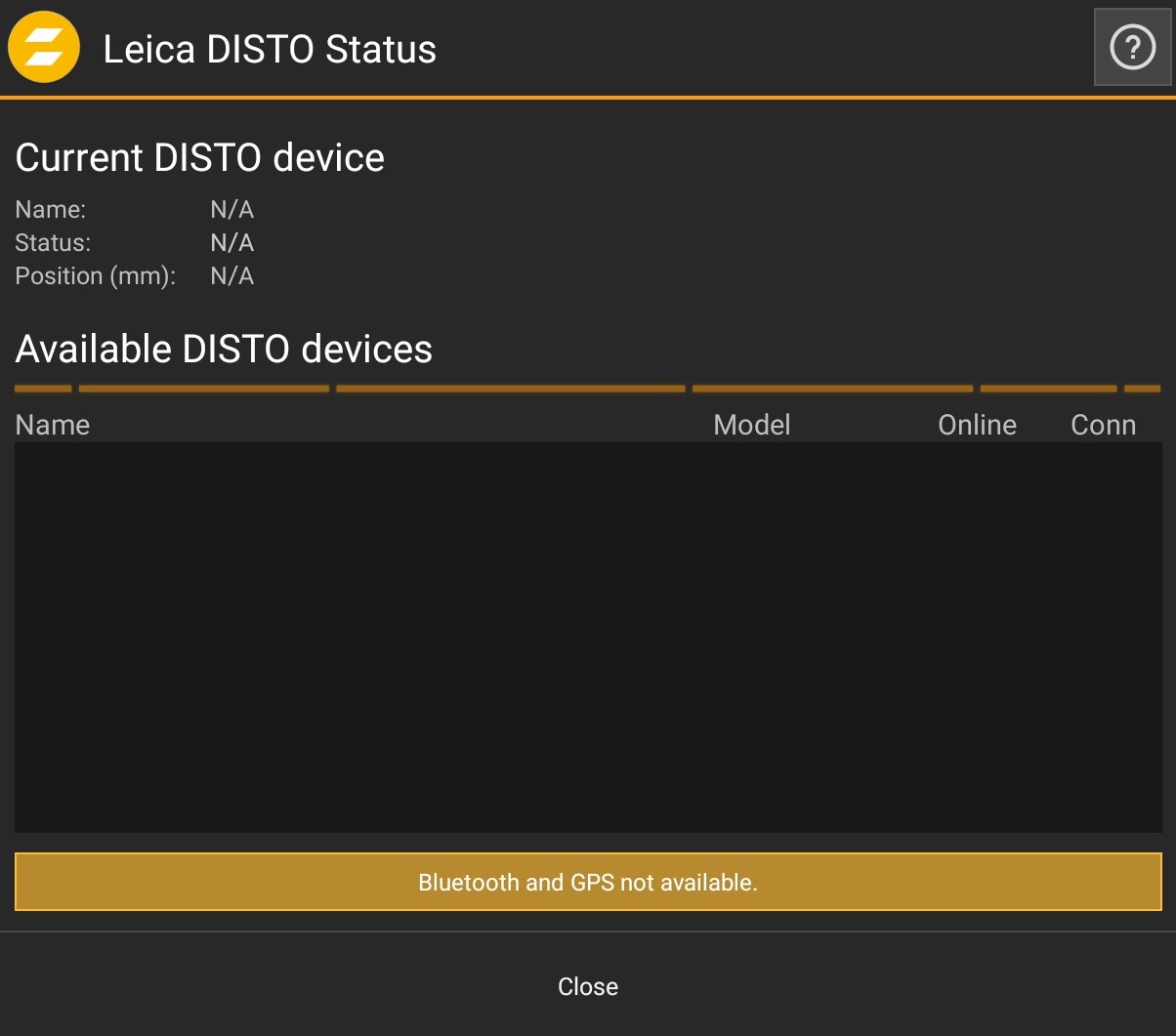Click the N/A value beside Name
The width and height of the screenshot is (1176, 1036).
coord(231,210)
